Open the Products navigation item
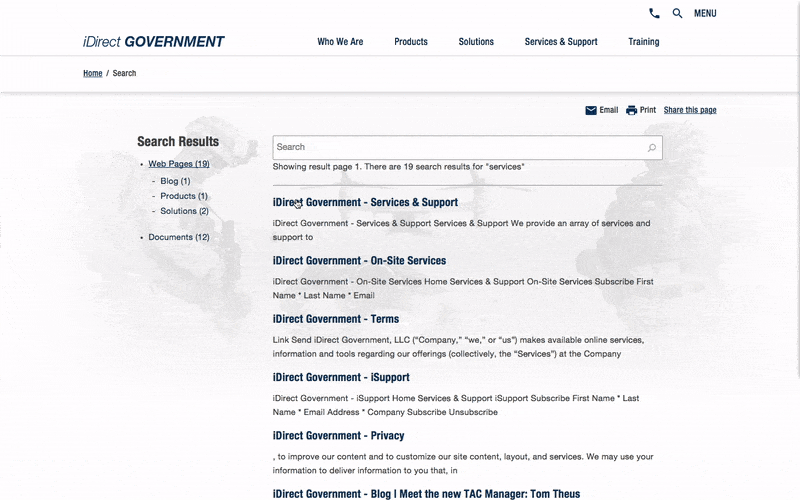Viewport: 800px width, 500px height. pos(411,42)
